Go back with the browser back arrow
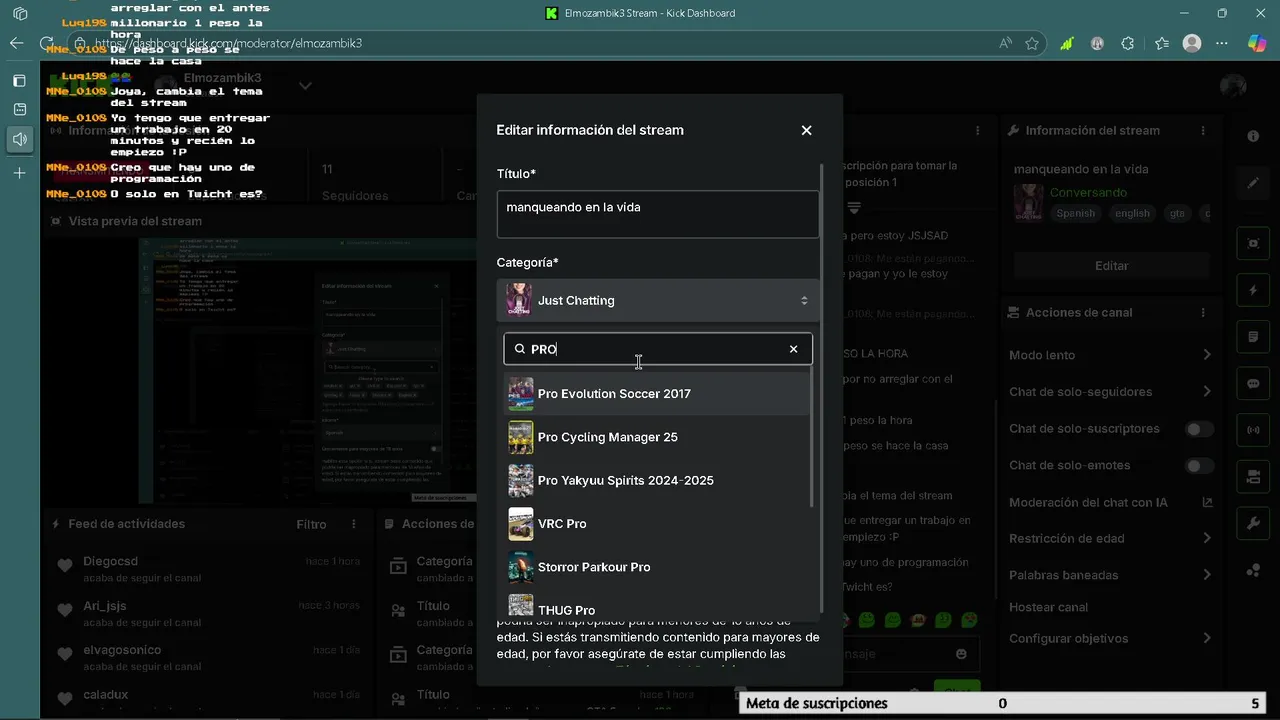This screenshot has height=720, width=1280. [16, 44]
